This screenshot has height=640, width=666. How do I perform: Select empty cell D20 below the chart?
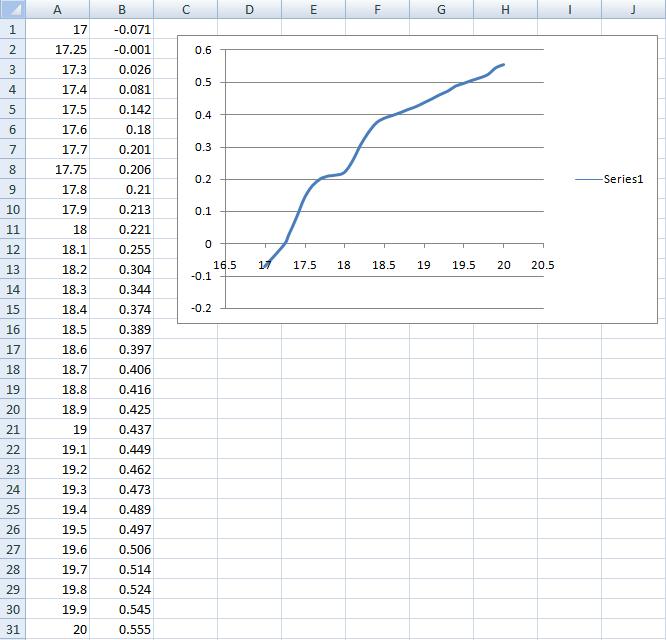coord(249,409)
